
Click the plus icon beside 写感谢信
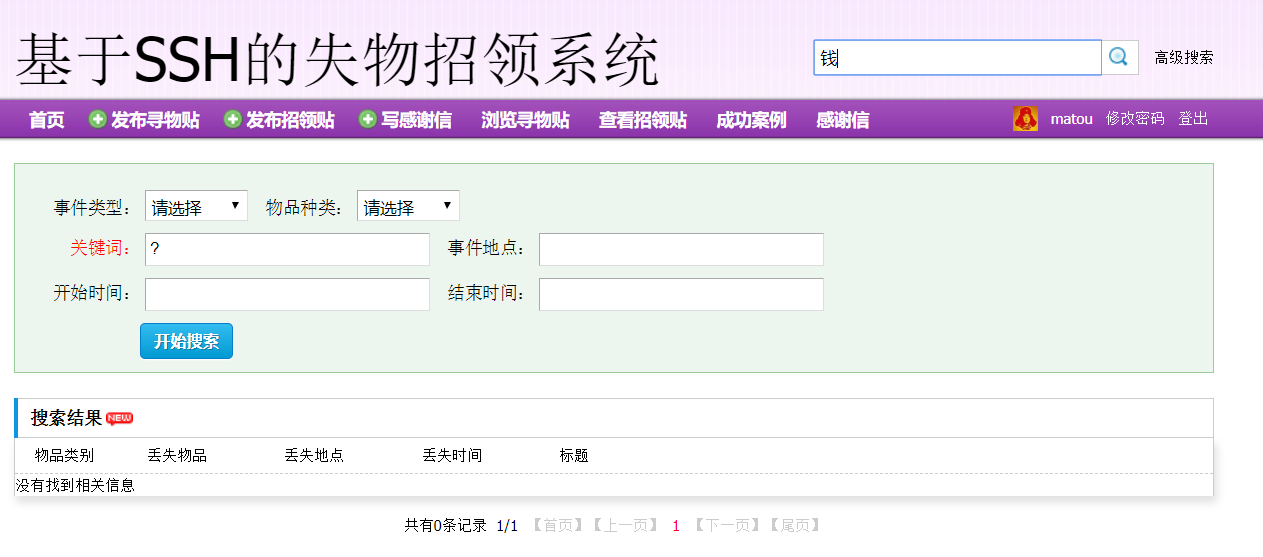pyautogui.click(x=368, y=120)
